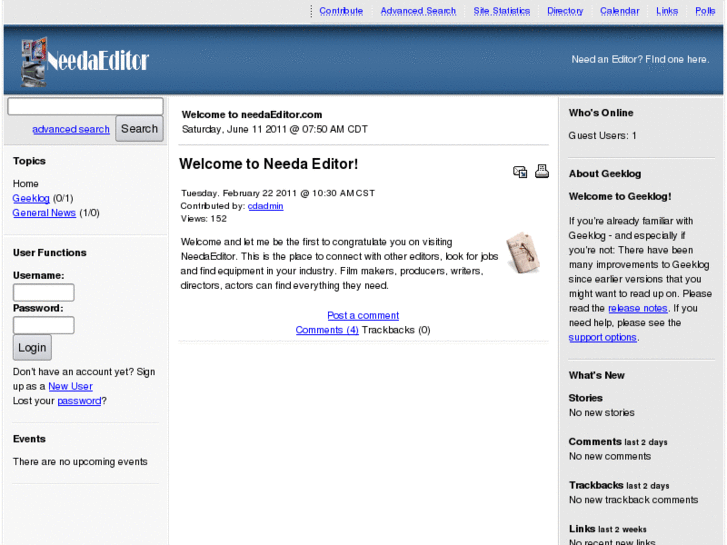Open the support options link
Image resolution: width=727 pixels, height=545 pixels.
(603, 338)
